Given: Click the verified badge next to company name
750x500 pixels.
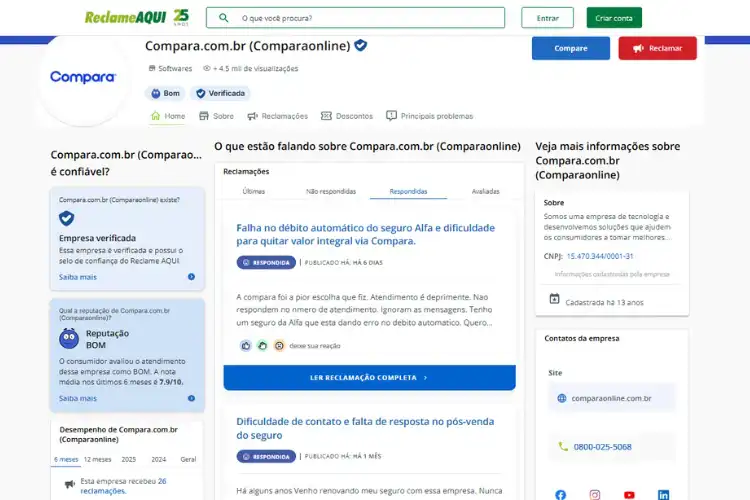Looking at the screenshot, I should tap(361, 45).
